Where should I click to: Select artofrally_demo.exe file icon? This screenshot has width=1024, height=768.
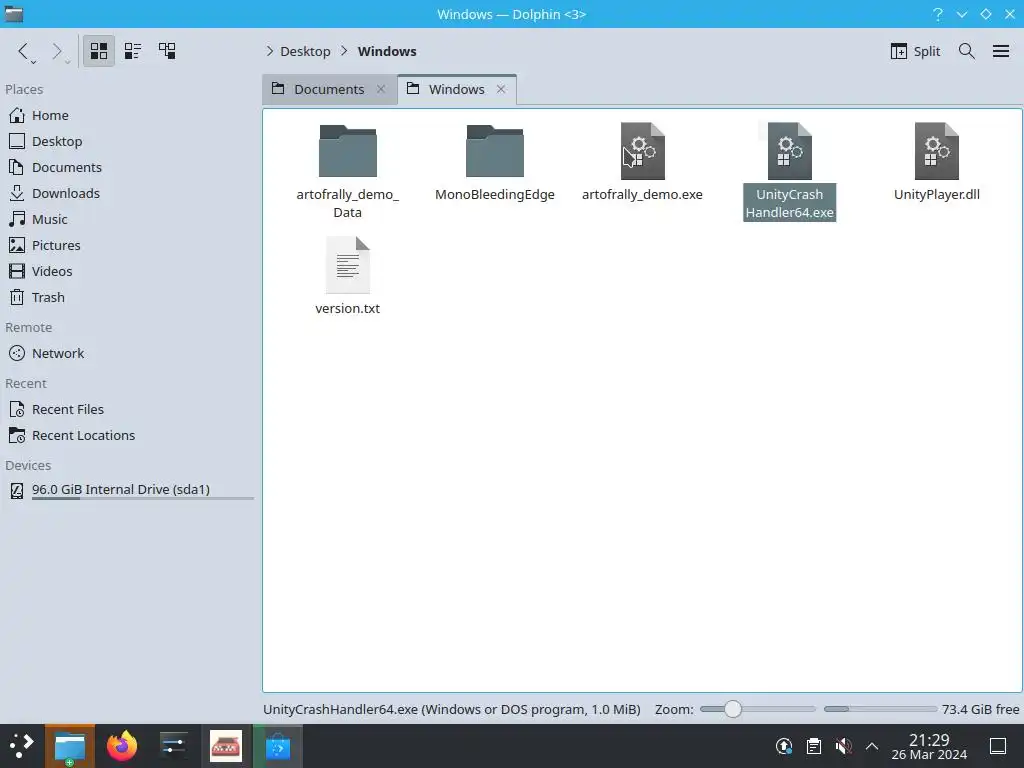(643, 151)
